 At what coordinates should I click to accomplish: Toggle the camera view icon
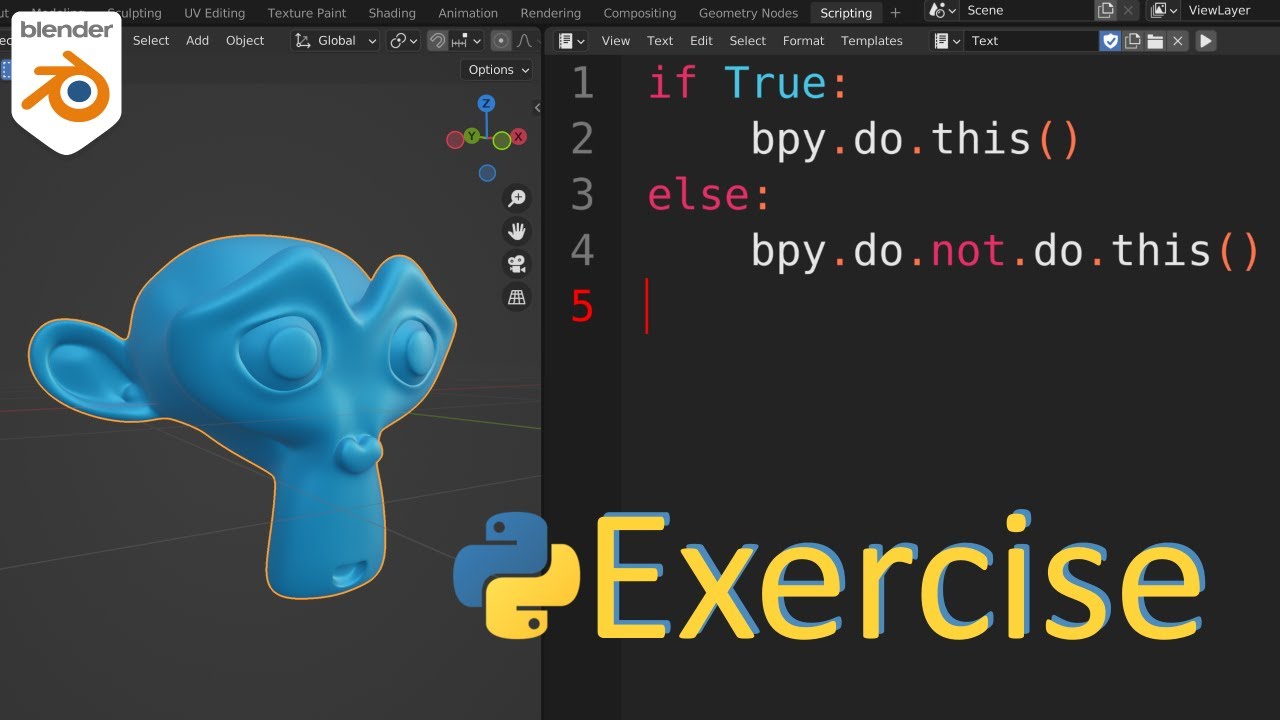point(517,264)
